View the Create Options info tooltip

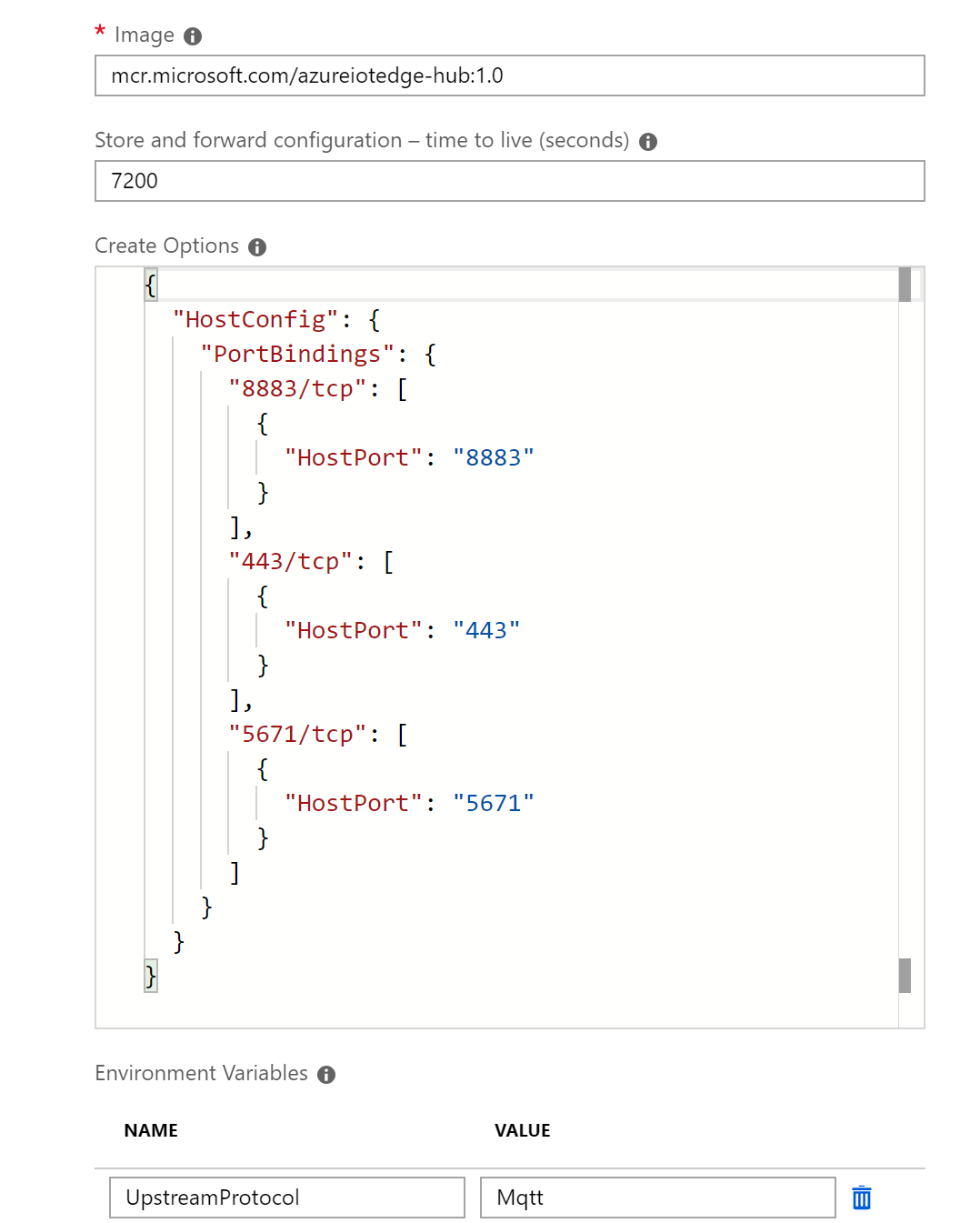tap(257, 246)
